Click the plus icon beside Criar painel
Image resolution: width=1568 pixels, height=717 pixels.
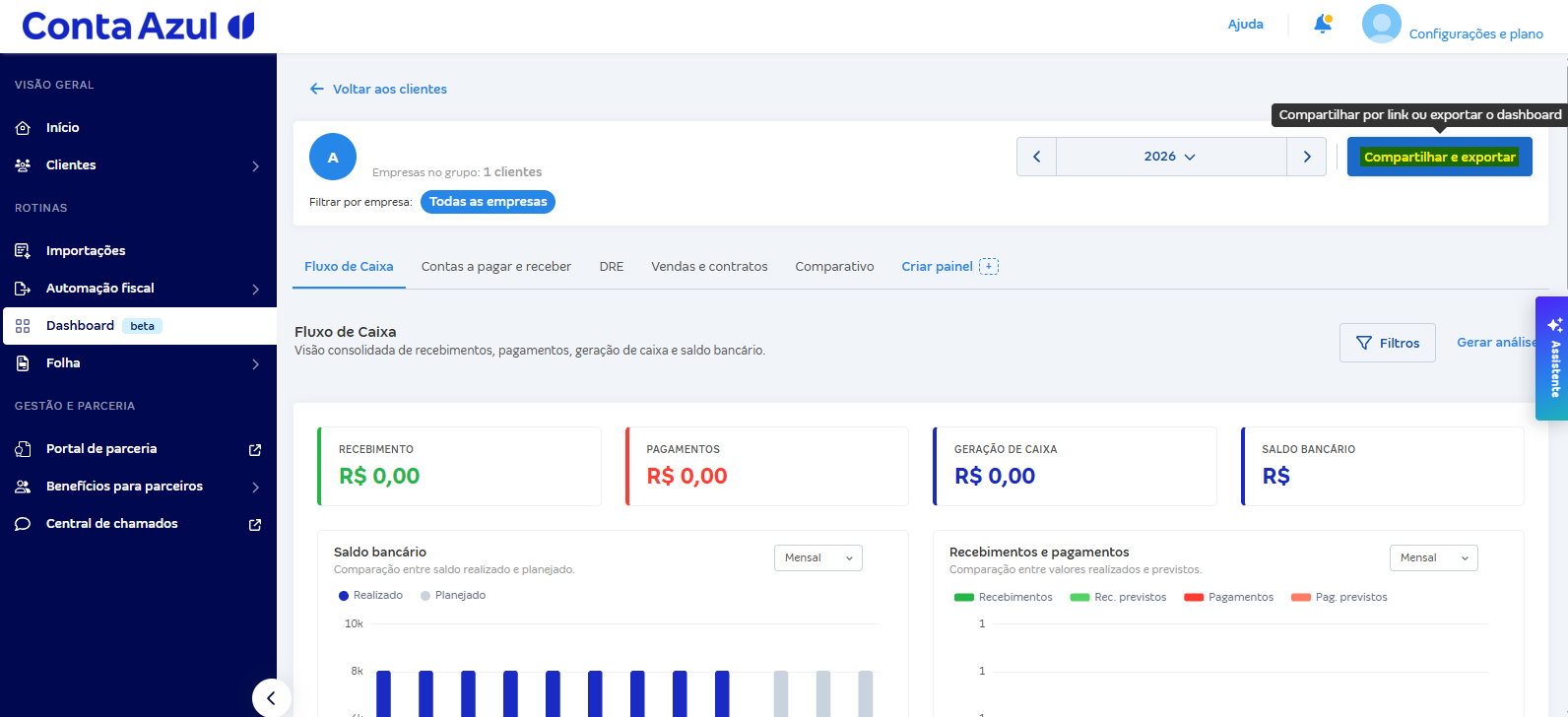pos(989,266)
